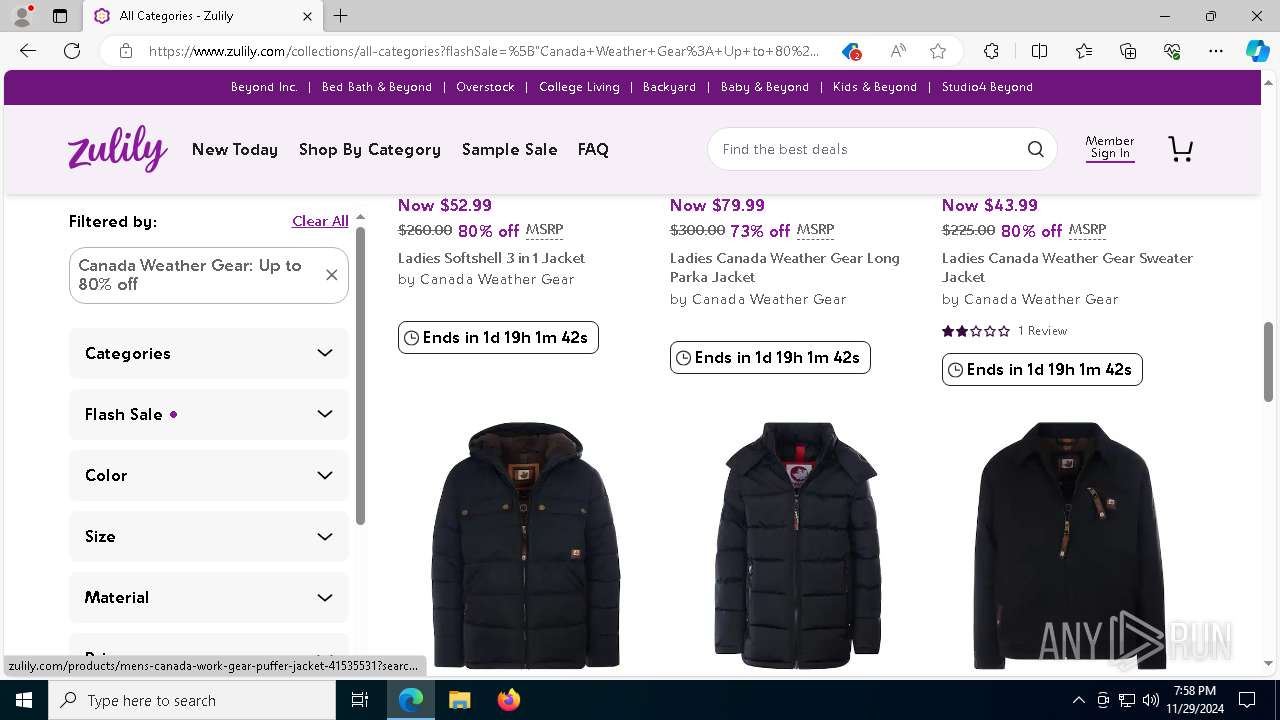Open the shopping coupons badge icon
The image size is (1280, 720).
tap(850, 51)
